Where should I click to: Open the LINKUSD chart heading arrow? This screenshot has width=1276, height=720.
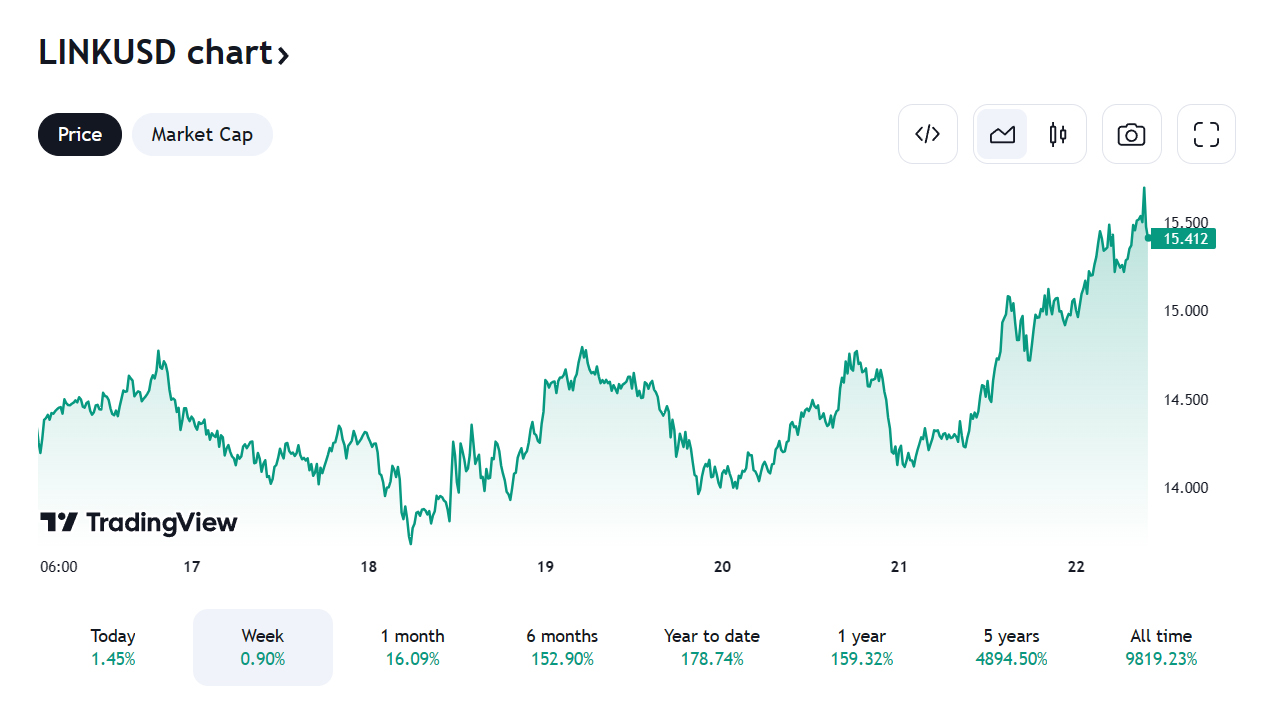click(284, 54)
